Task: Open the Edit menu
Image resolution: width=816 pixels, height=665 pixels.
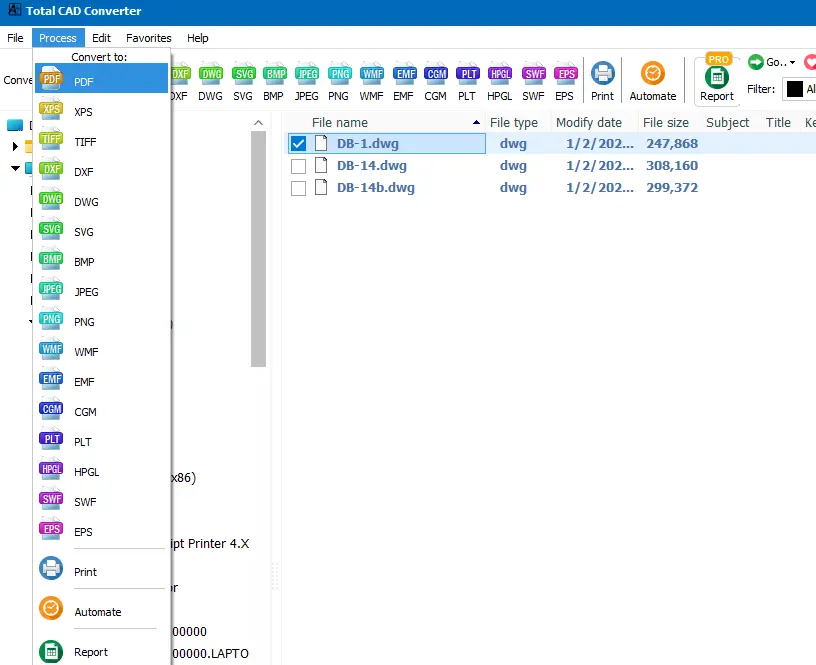Action: coord(101,38)
